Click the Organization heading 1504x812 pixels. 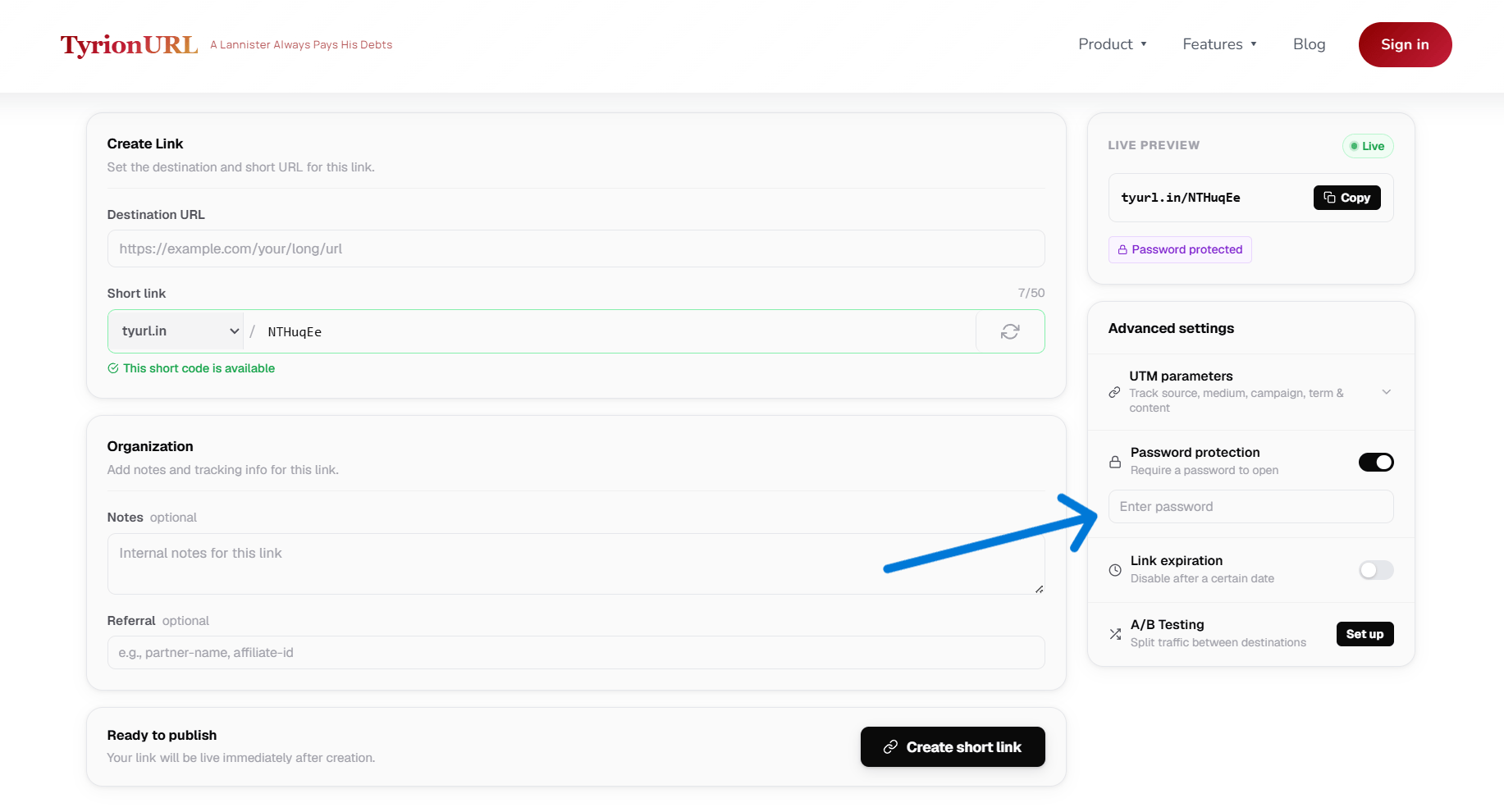click(x=150, y=446)
